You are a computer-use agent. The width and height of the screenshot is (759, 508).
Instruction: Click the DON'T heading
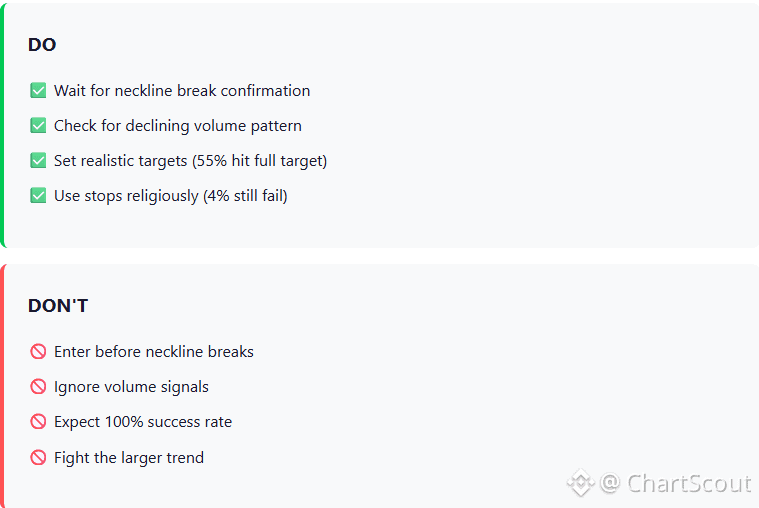point(58,306)
